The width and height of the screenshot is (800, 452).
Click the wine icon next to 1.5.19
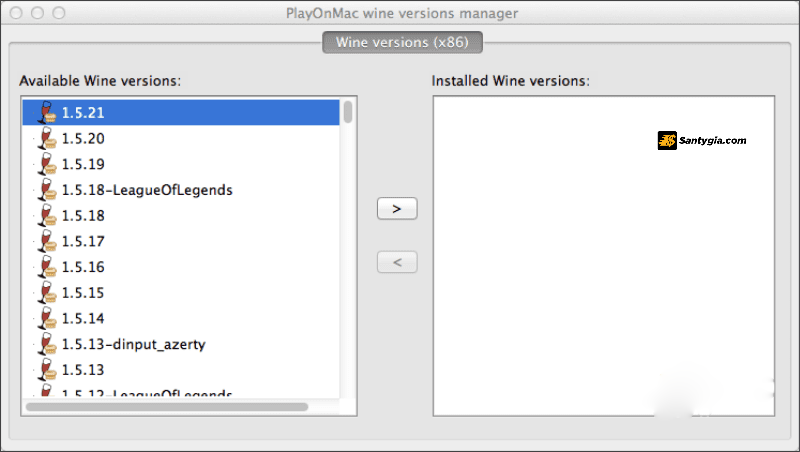tap(47, 164)
